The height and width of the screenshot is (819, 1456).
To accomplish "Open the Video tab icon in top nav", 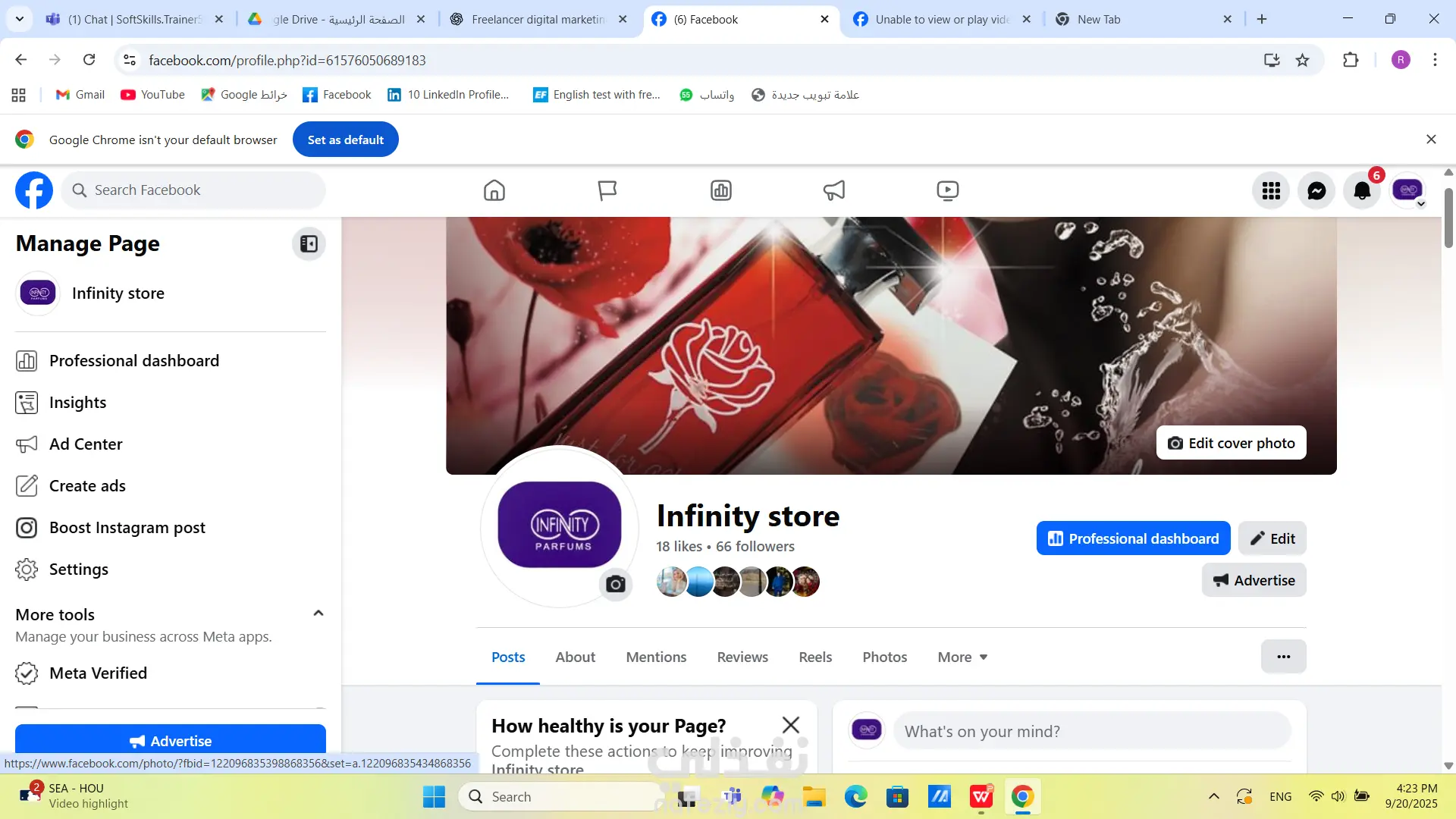I will coord(947,190).
